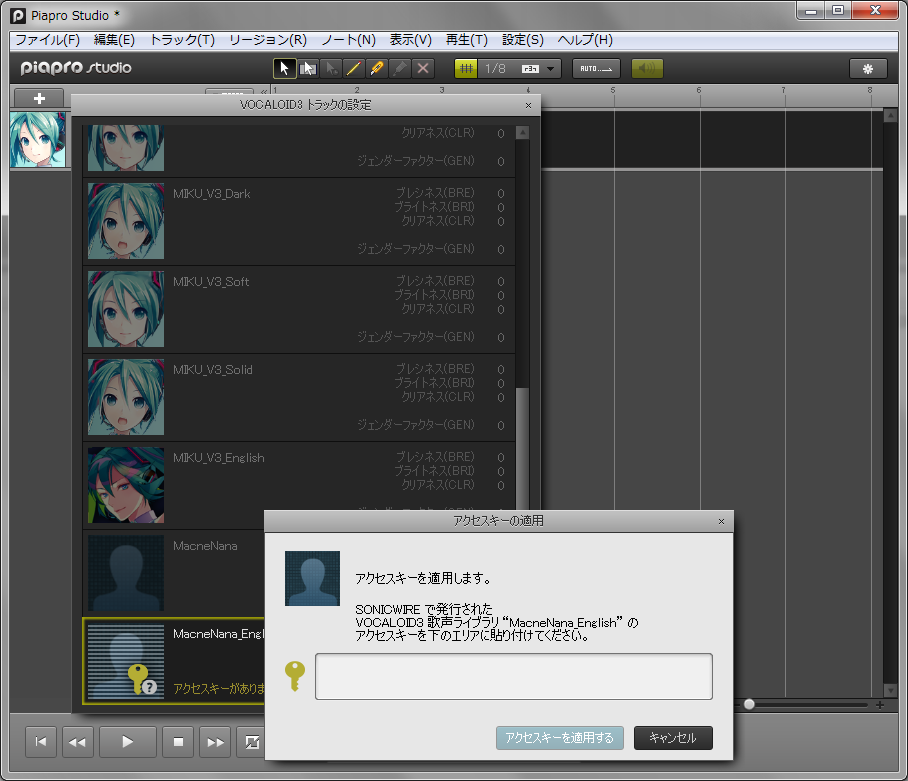908x781 pixels.
Task: Select the MIKU_V3_English singer portrait
Action: coord(126,485)
